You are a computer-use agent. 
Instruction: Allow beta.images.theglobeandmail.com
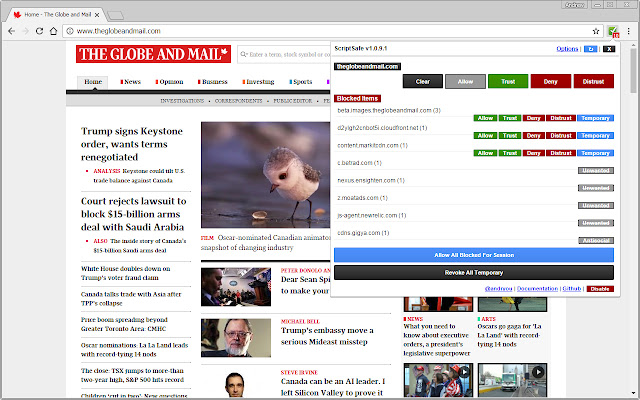[485, 118]
